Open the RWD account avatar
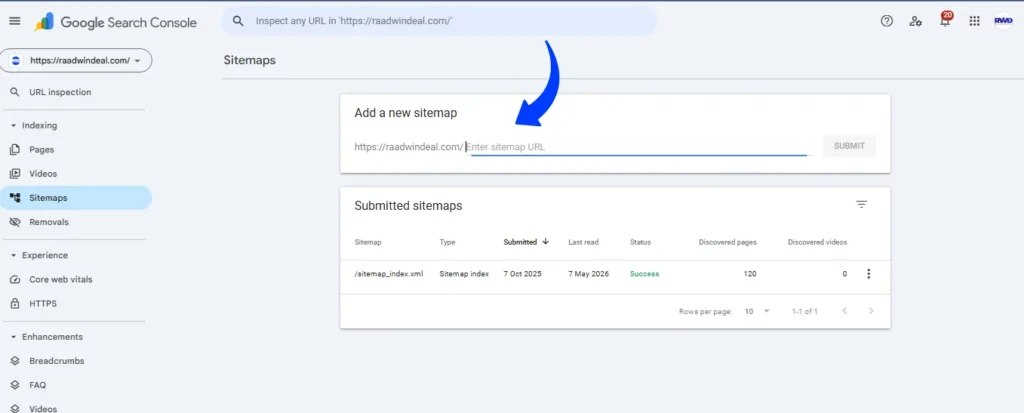Viewport: 1024px width, 413px height. (1003, 21)
